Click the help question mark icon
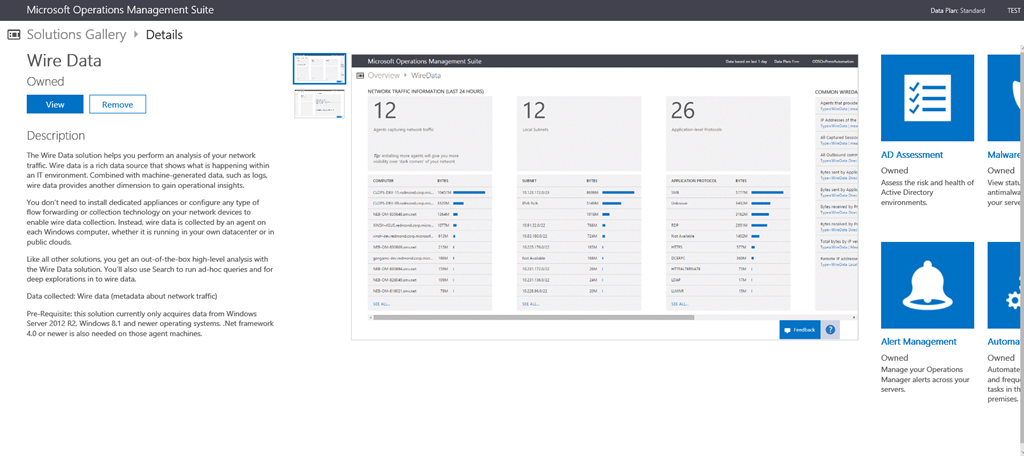 pyautogui.click(x=831, y=329)
